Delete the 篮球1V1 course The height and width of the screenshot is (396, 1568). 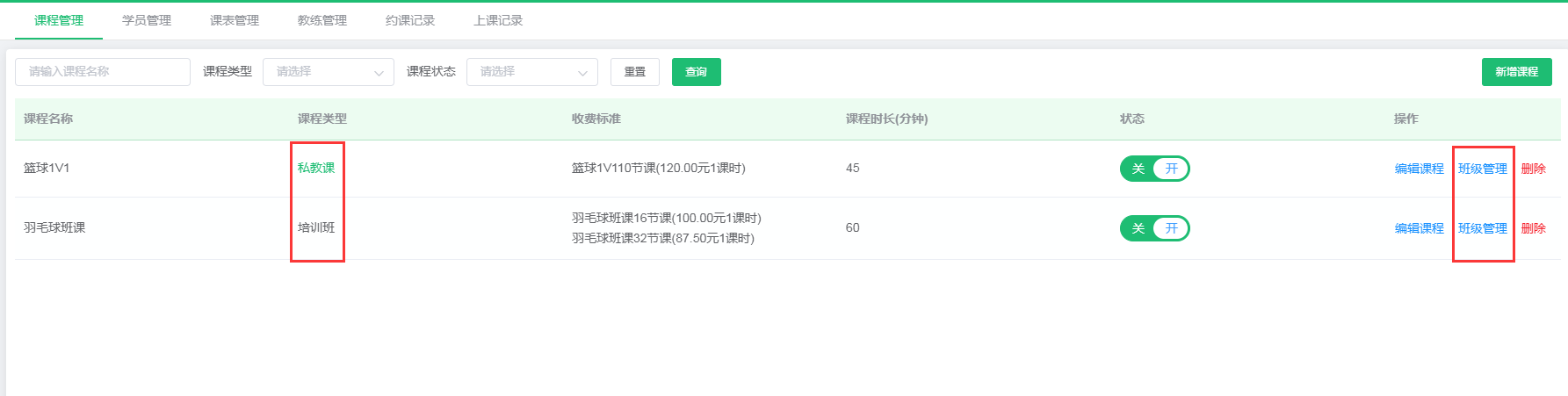(x=1533, y=169)
